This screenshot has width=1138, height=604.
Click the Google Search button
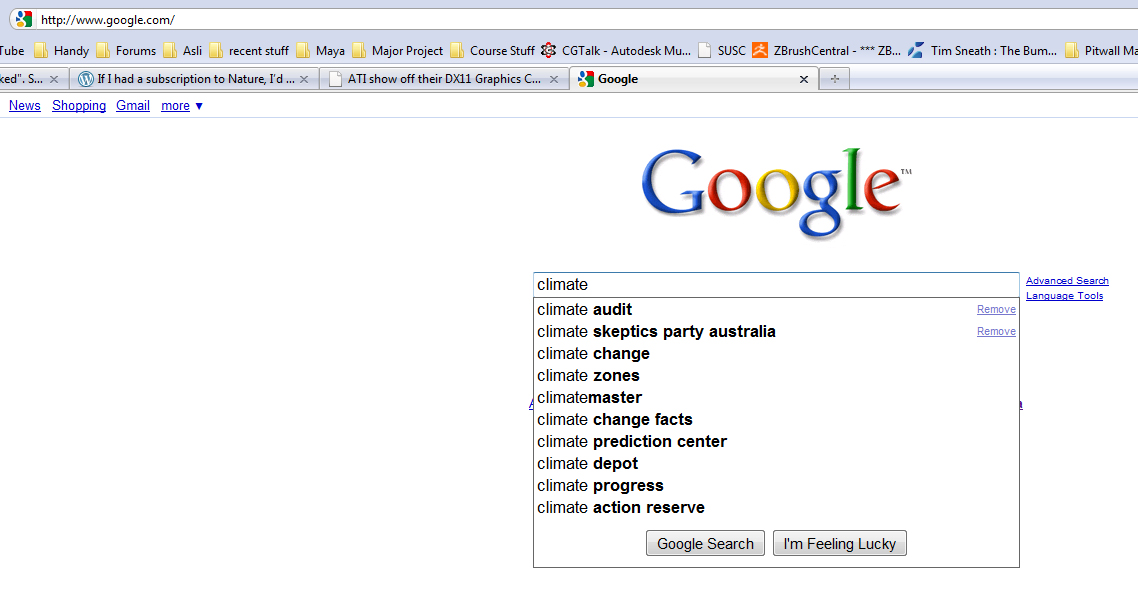tap(705, 544)
